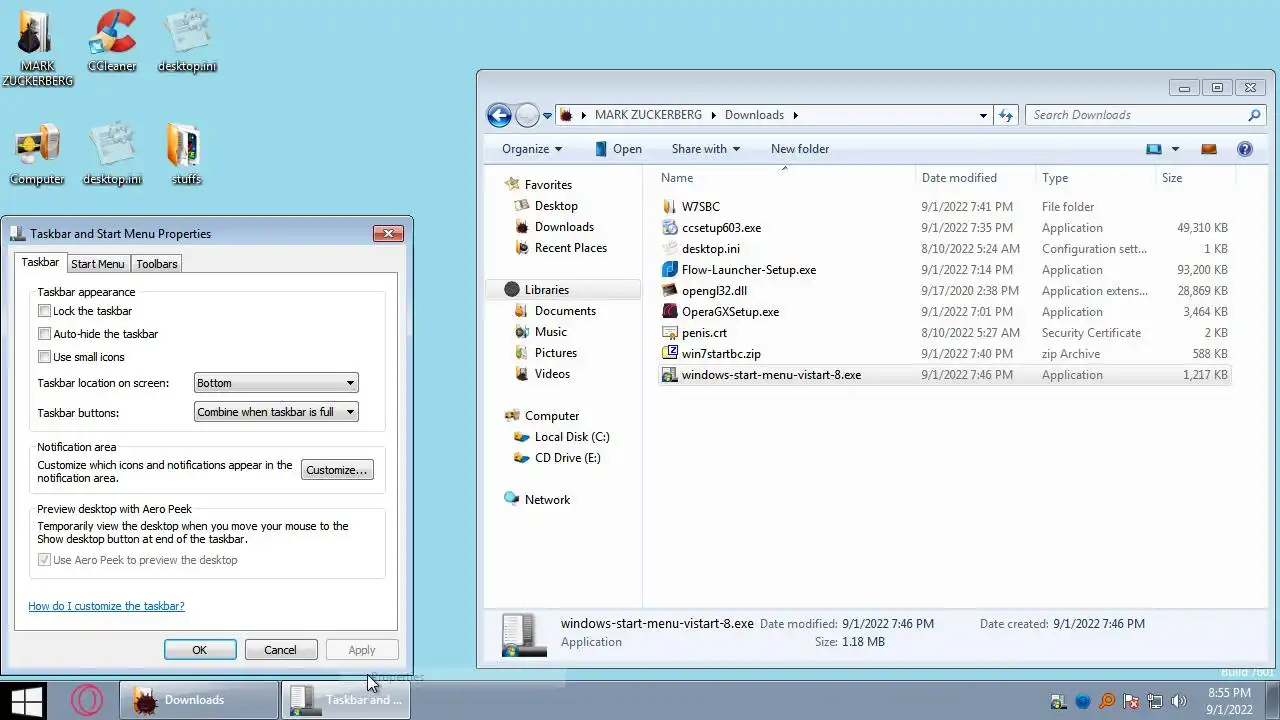Click the change view icon in Explorer

coord(1154,149)
